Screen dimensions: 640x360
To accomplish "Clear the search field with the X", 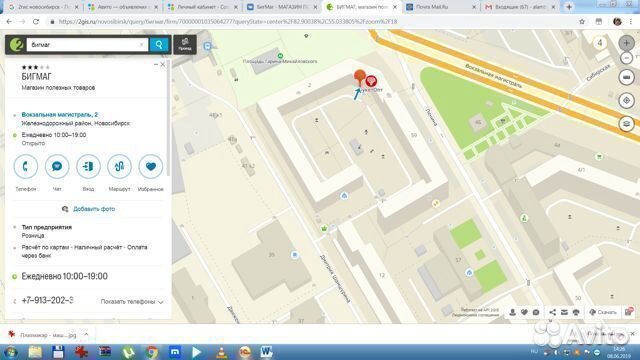I will pos(142,44).
